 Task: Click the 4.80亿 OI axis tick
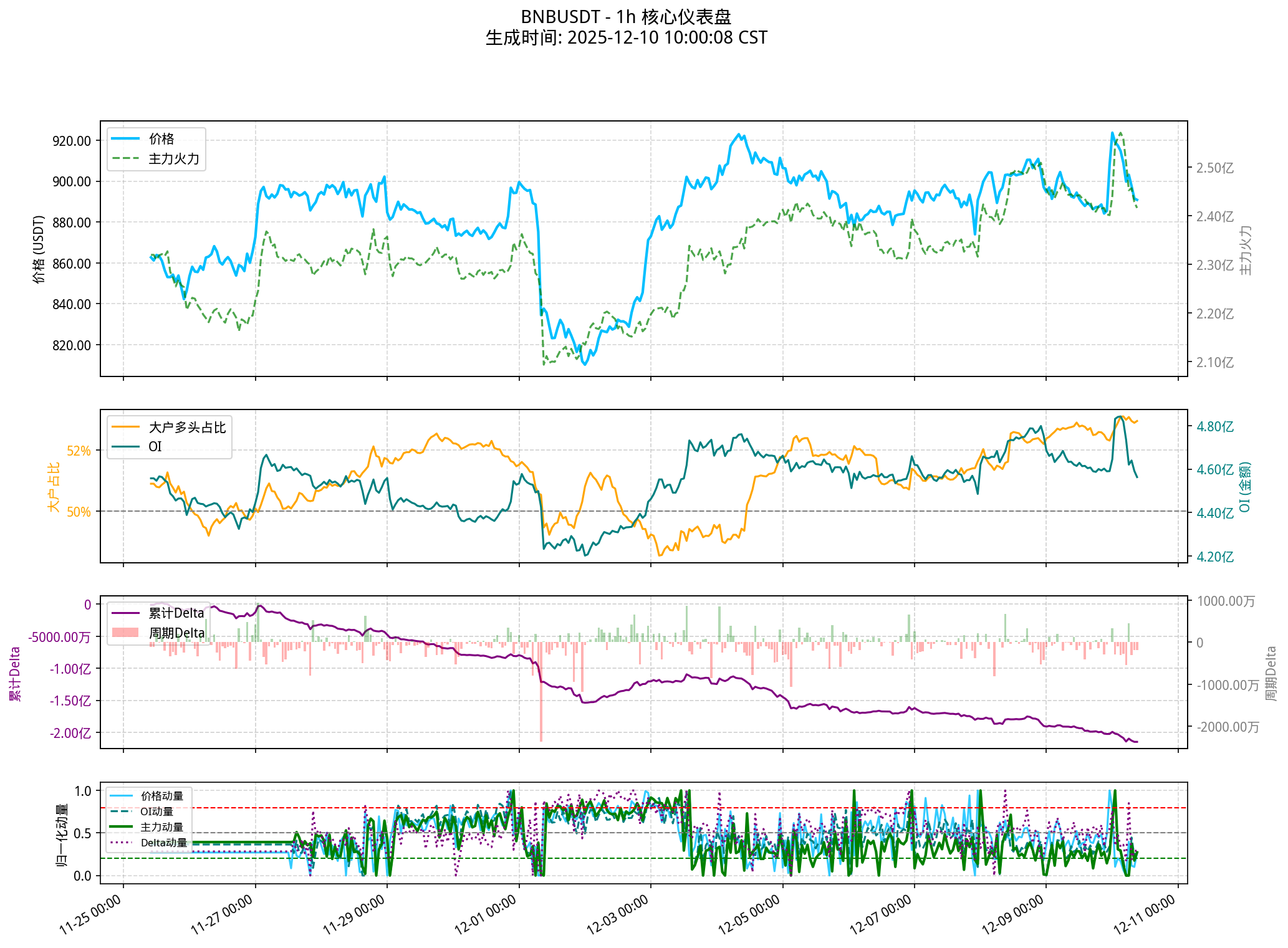[x=1214, y=427]
